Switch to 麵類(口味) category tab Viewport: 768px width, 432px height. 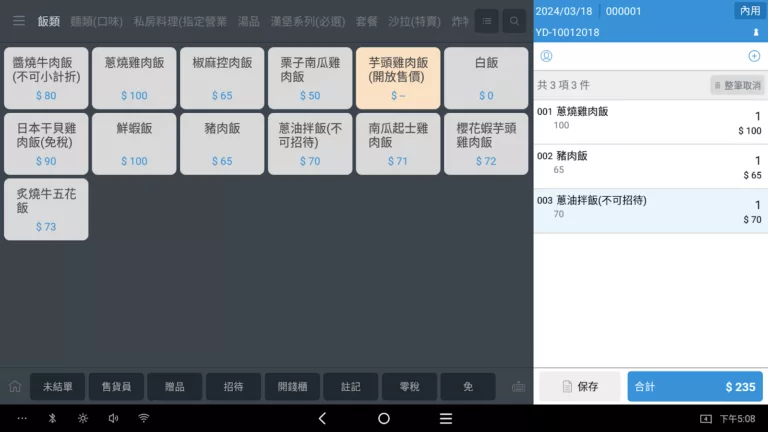tap(98, 21)
